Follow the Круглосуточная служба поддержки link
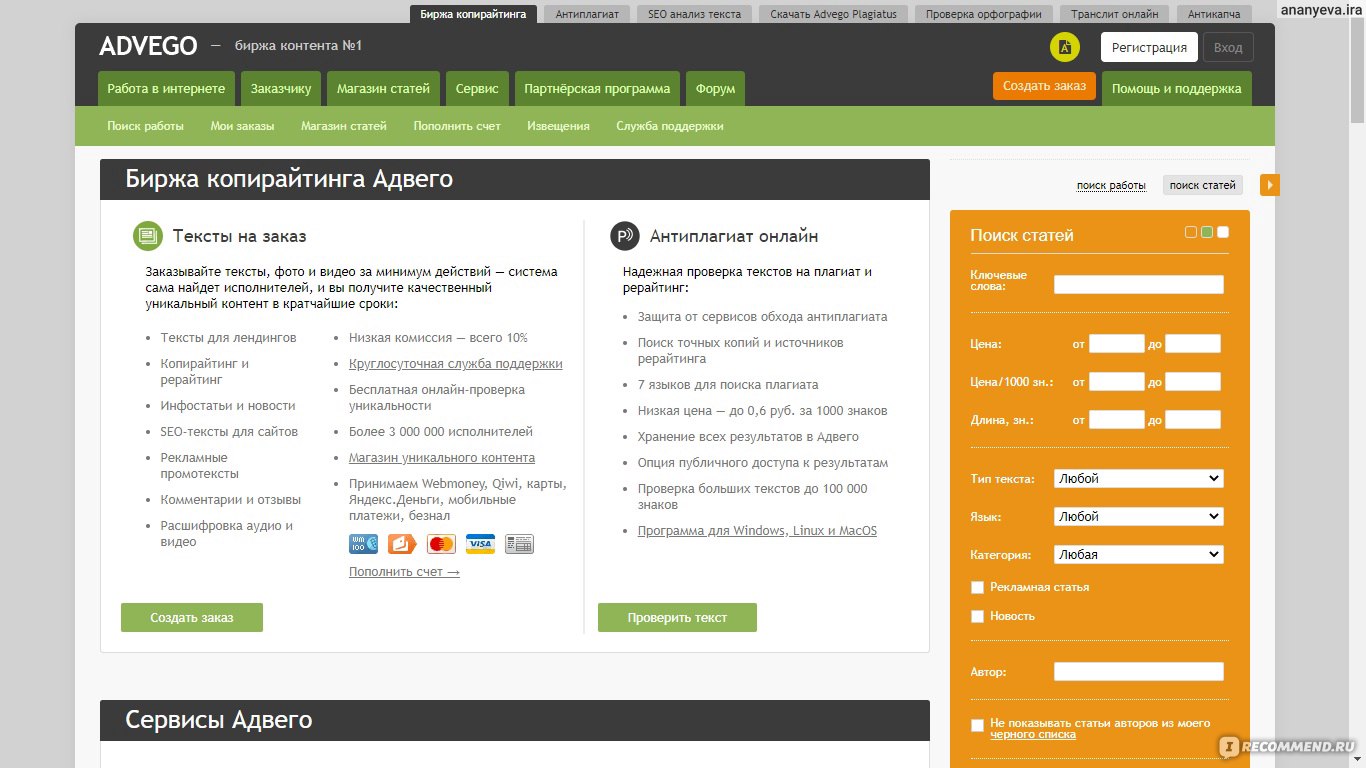Image resolution: width=1366 pixels, height=768 pixels. pyautogui.click(x=456, y=364)
